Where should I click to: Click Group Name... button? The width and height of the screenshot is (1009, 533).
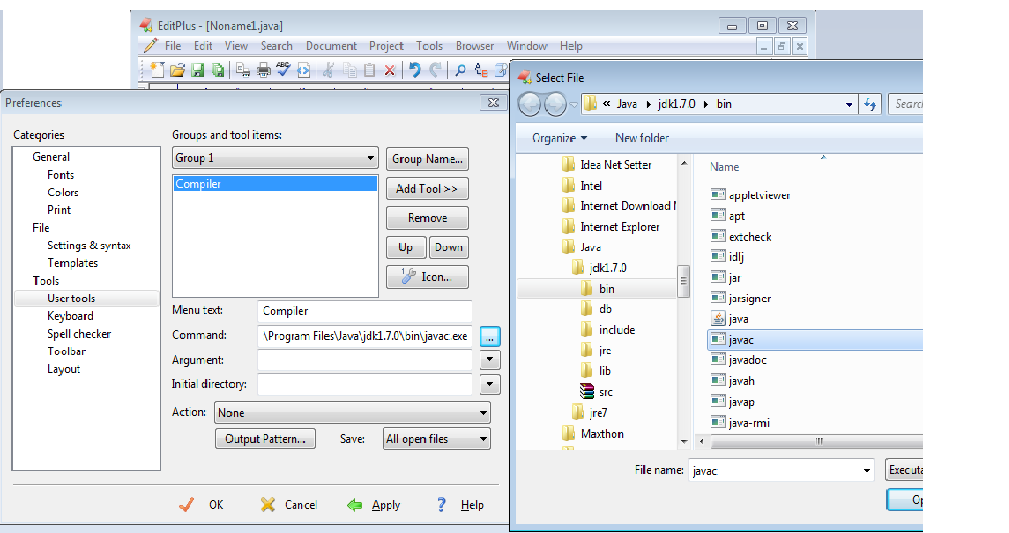(x=427, y=159)
